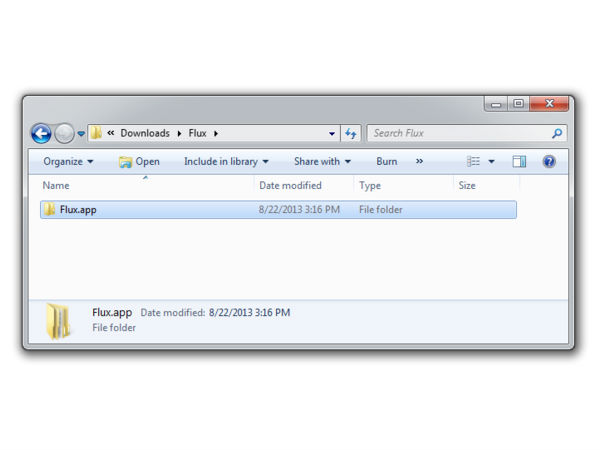Navigate to Downloads in the address bar

[145, 133]
